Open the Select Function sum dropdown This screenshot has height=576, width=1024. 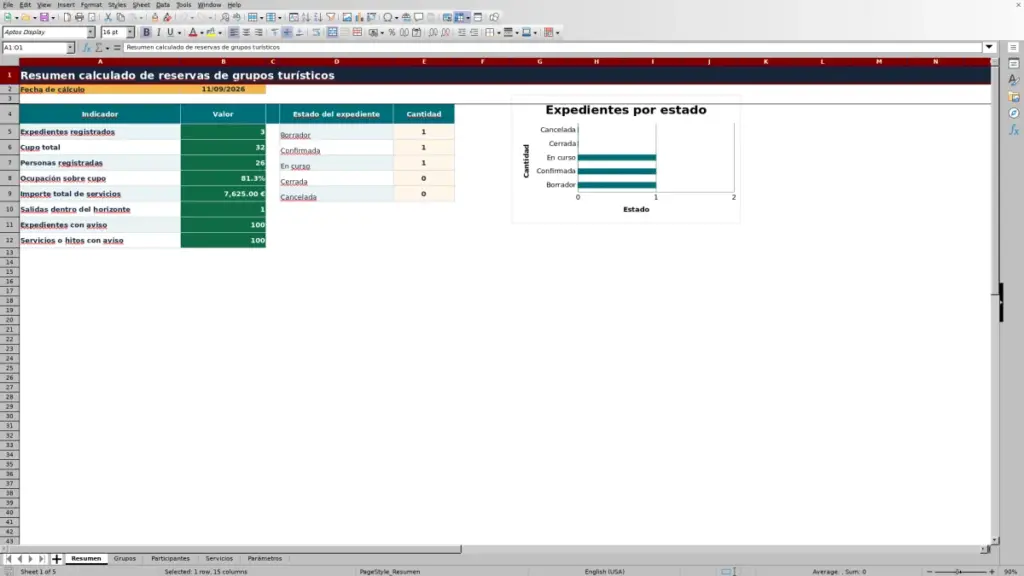(108, 48)
